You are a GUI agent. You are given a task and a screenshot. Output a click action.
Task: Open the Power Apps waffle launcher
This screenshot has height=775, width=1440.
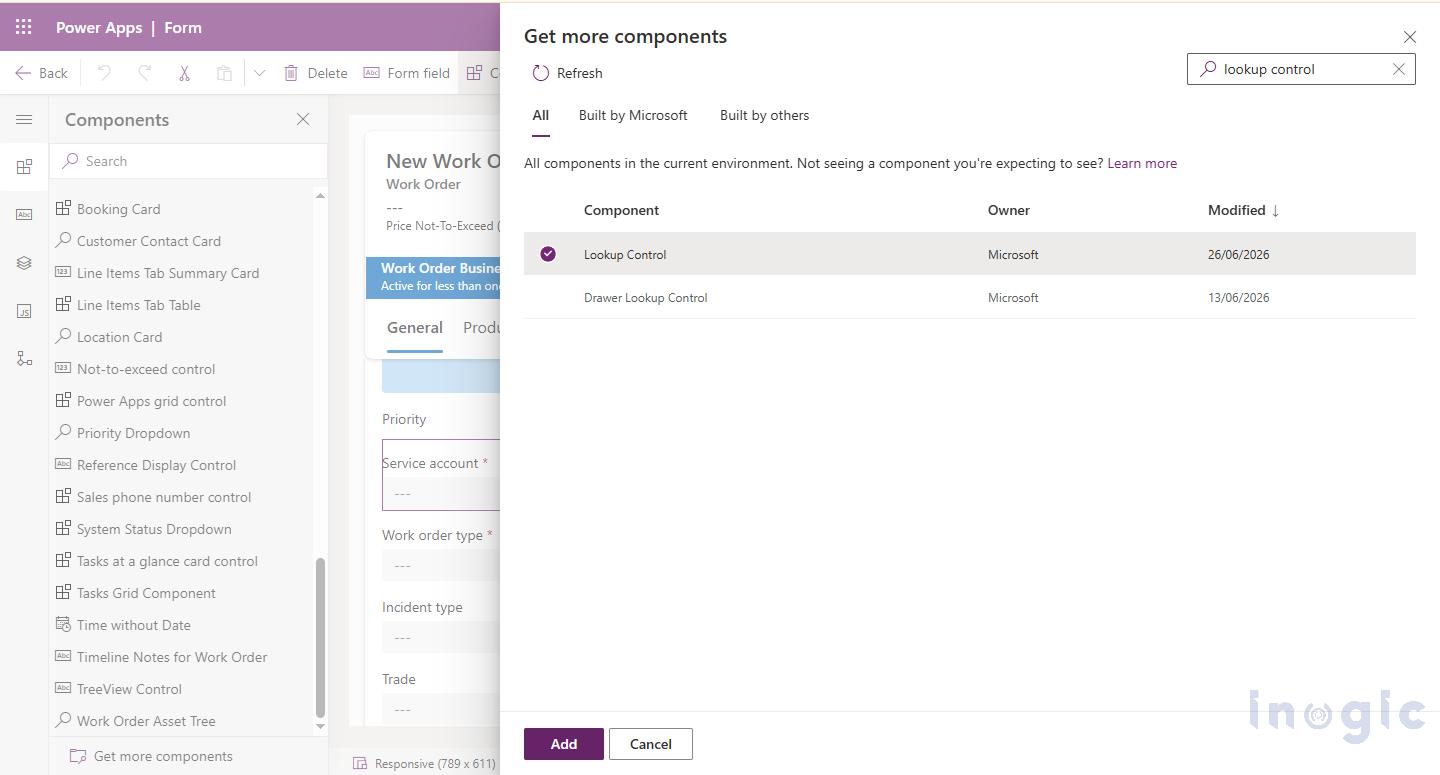(23, 27)
